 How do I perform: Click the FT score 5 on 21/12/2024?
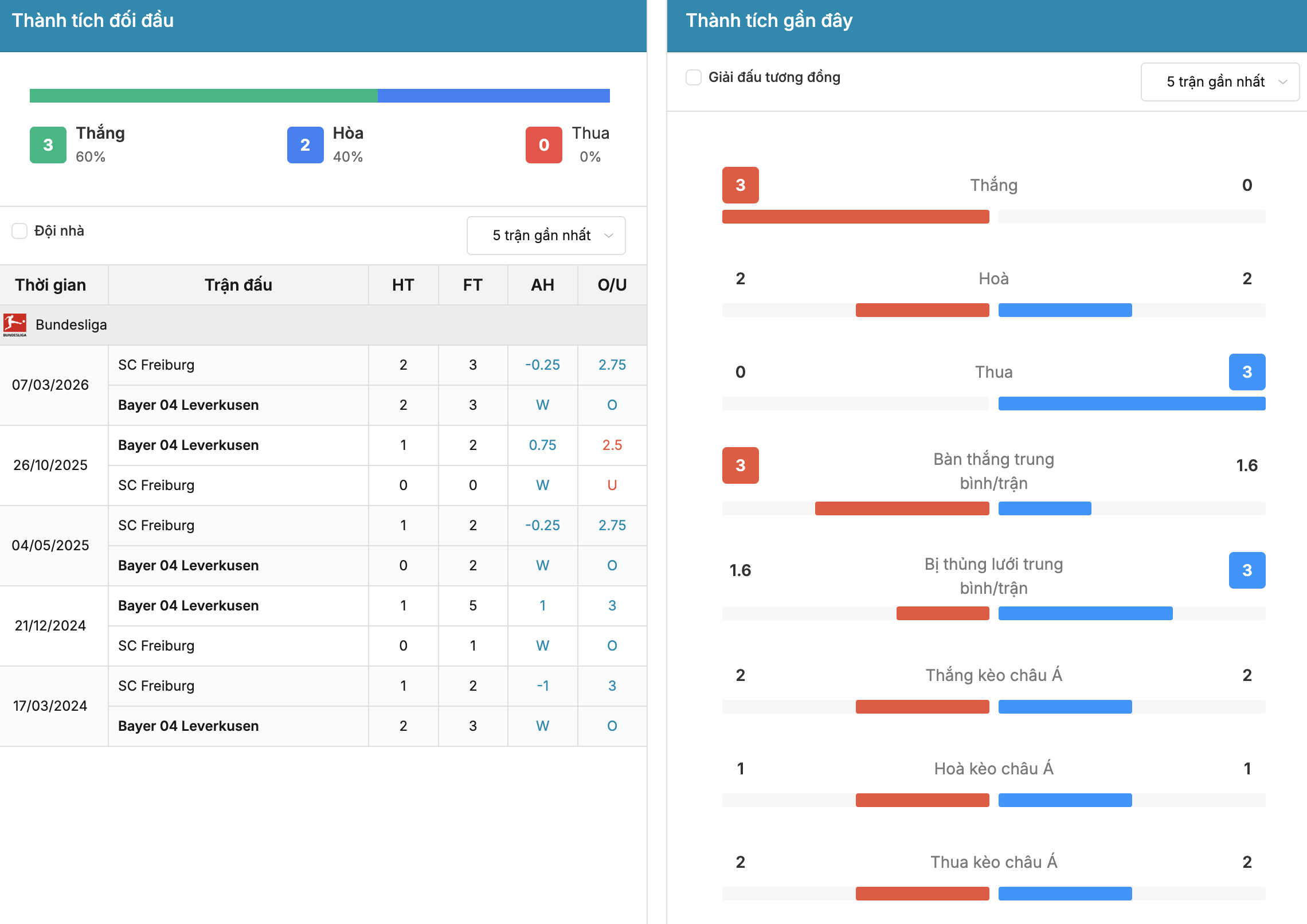tap(473, 606)
